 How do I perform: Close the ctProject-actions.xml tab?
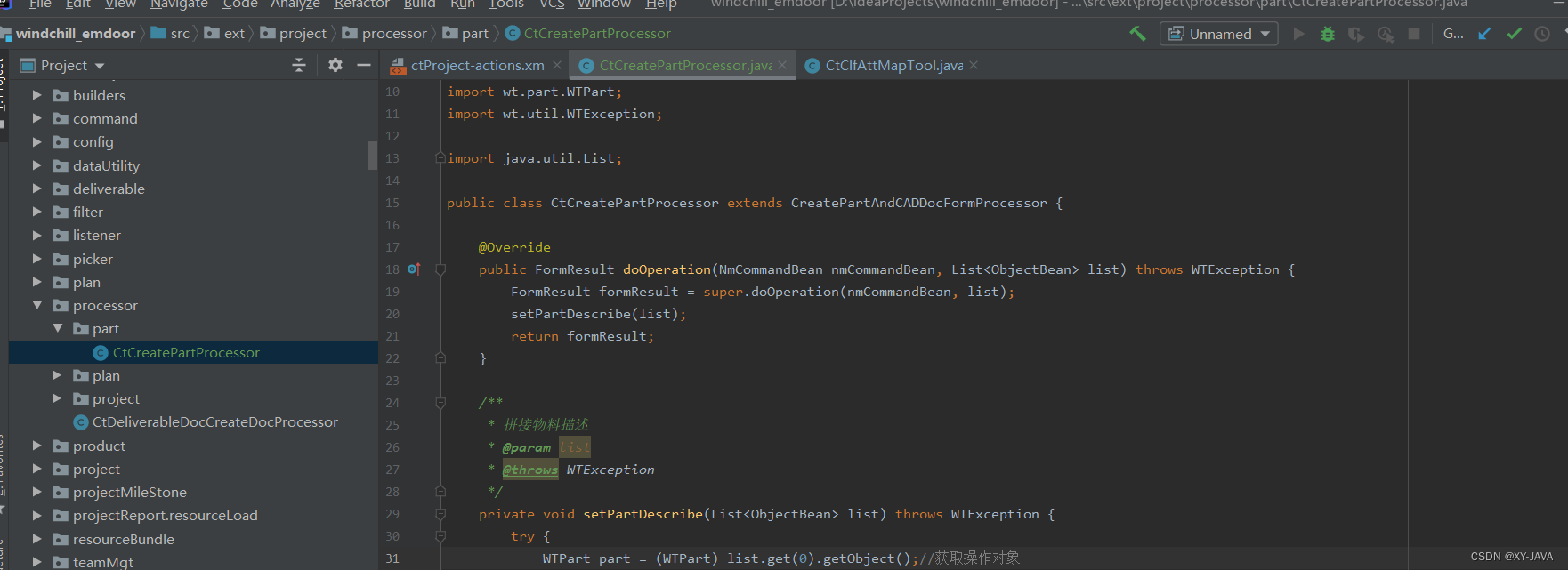click(557, 65)
